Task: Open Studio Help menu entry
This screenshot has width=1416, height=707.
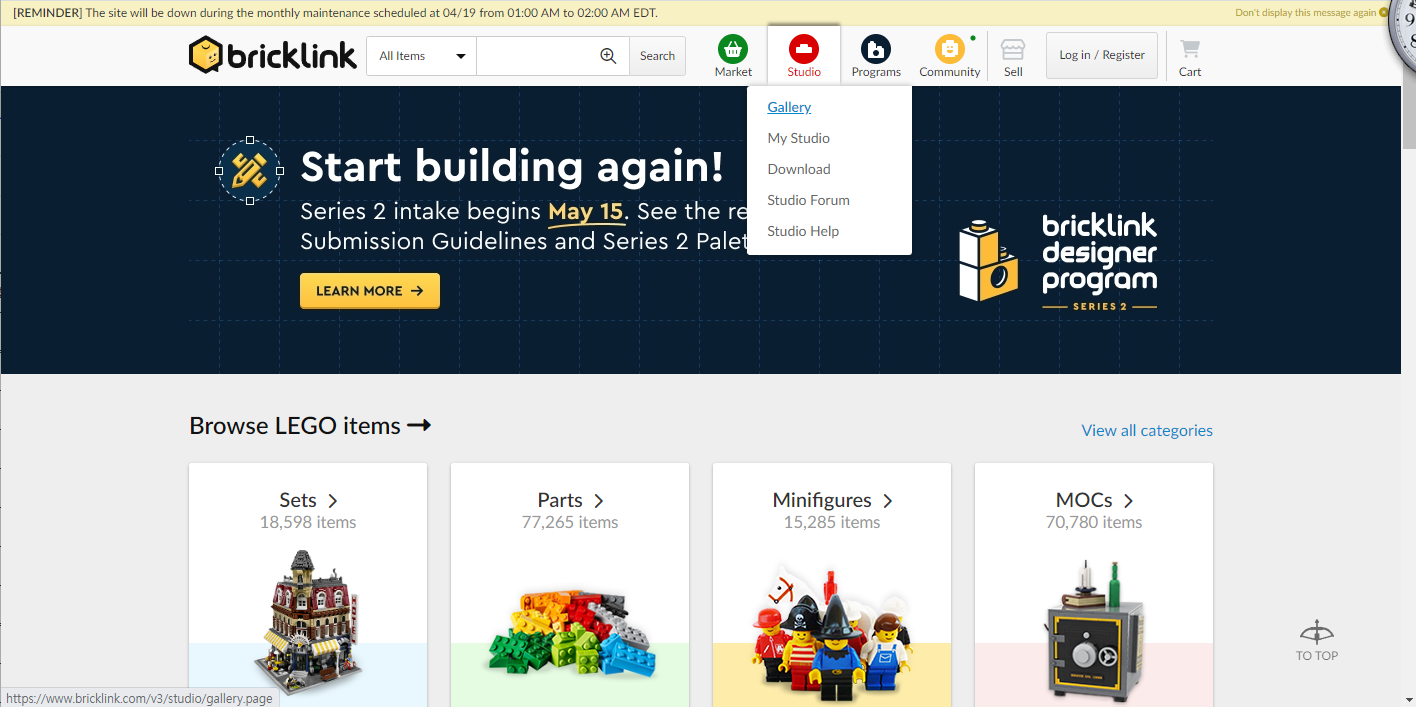Action: tap(803, 231)
